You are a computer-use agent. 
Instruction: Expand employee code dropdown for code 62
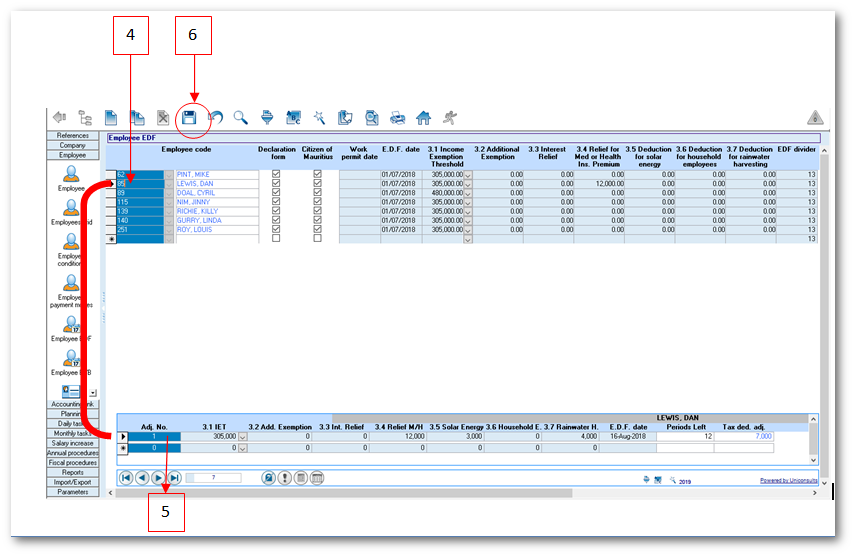[x=168, y=174]
